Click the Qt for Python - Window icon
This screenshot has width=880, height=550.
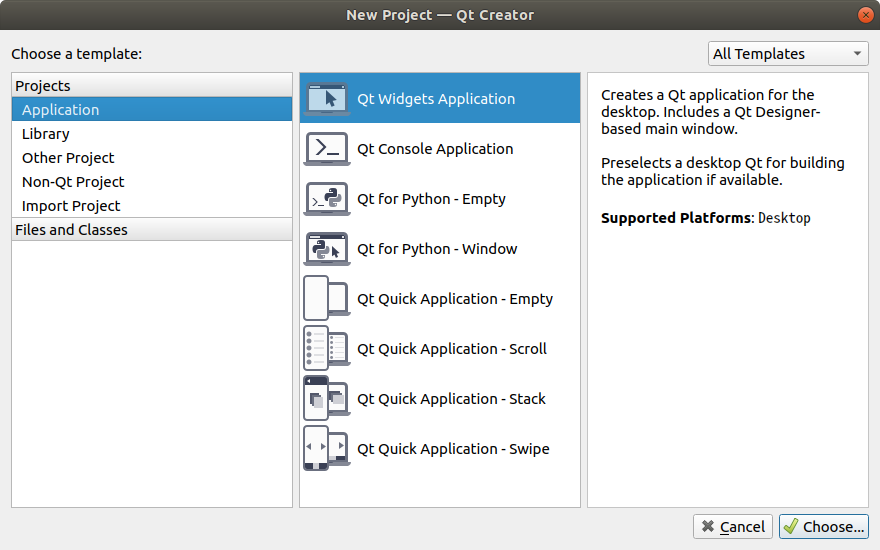click(326, 249)
